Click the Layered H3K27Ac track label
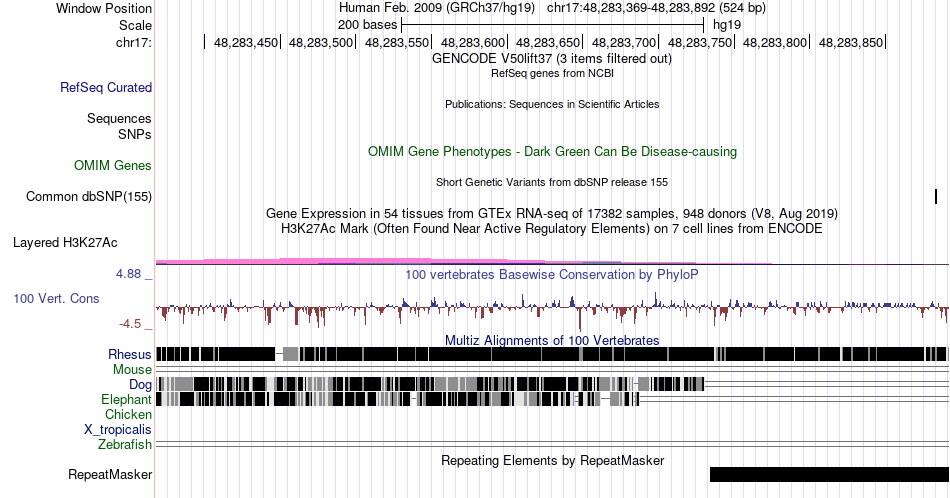This screenshot has width=950, height=498. [65, 242]
